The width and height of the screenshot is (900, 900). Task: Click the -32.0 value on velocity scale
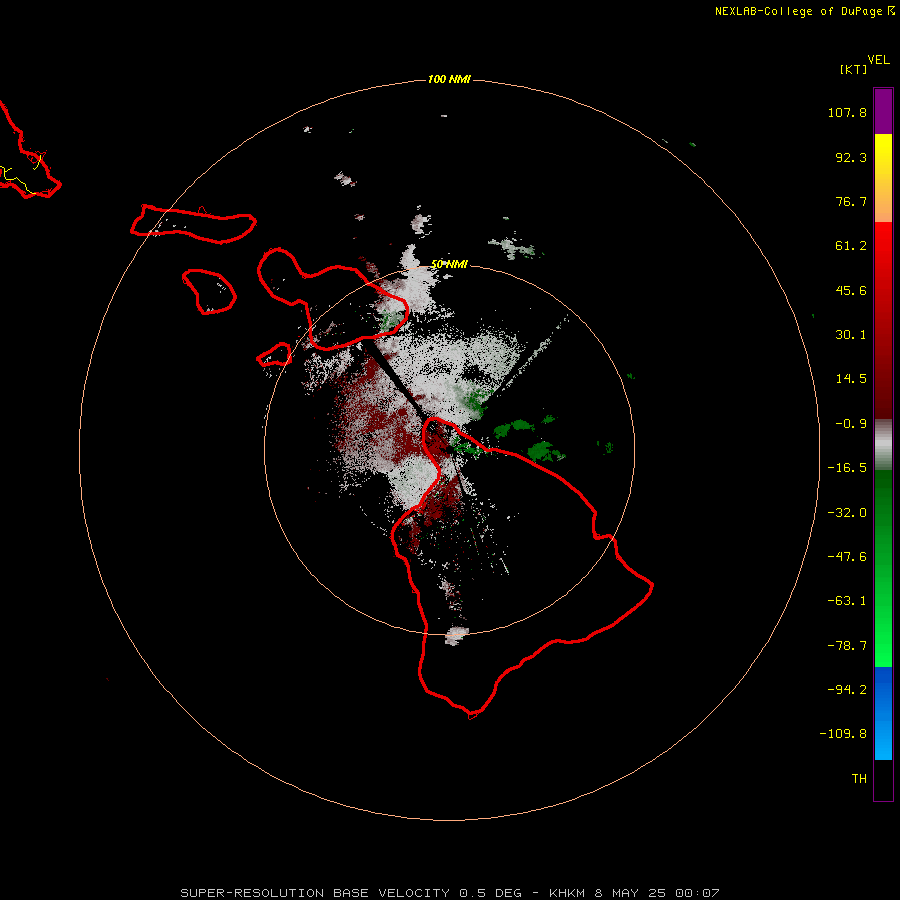847,513
